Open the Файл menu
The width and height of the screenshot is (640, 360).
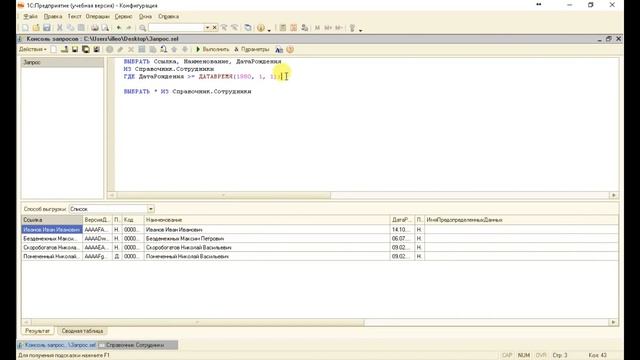tap(30, 16)
